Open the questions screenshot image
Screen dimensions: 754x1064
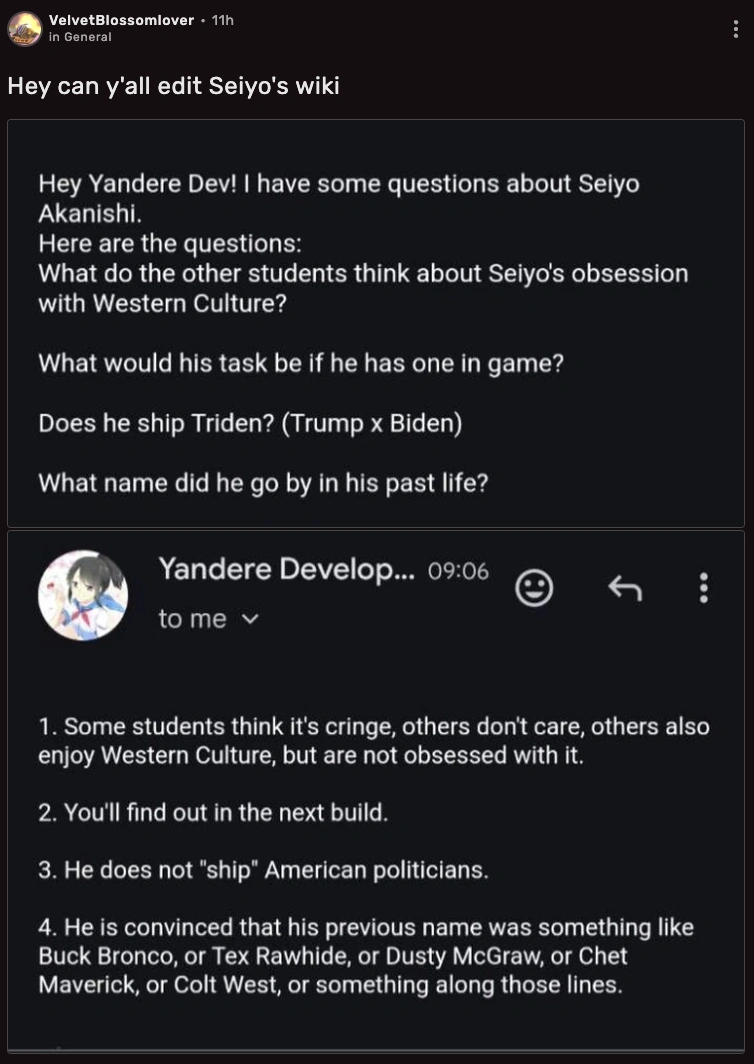click(x=376, y=324)
